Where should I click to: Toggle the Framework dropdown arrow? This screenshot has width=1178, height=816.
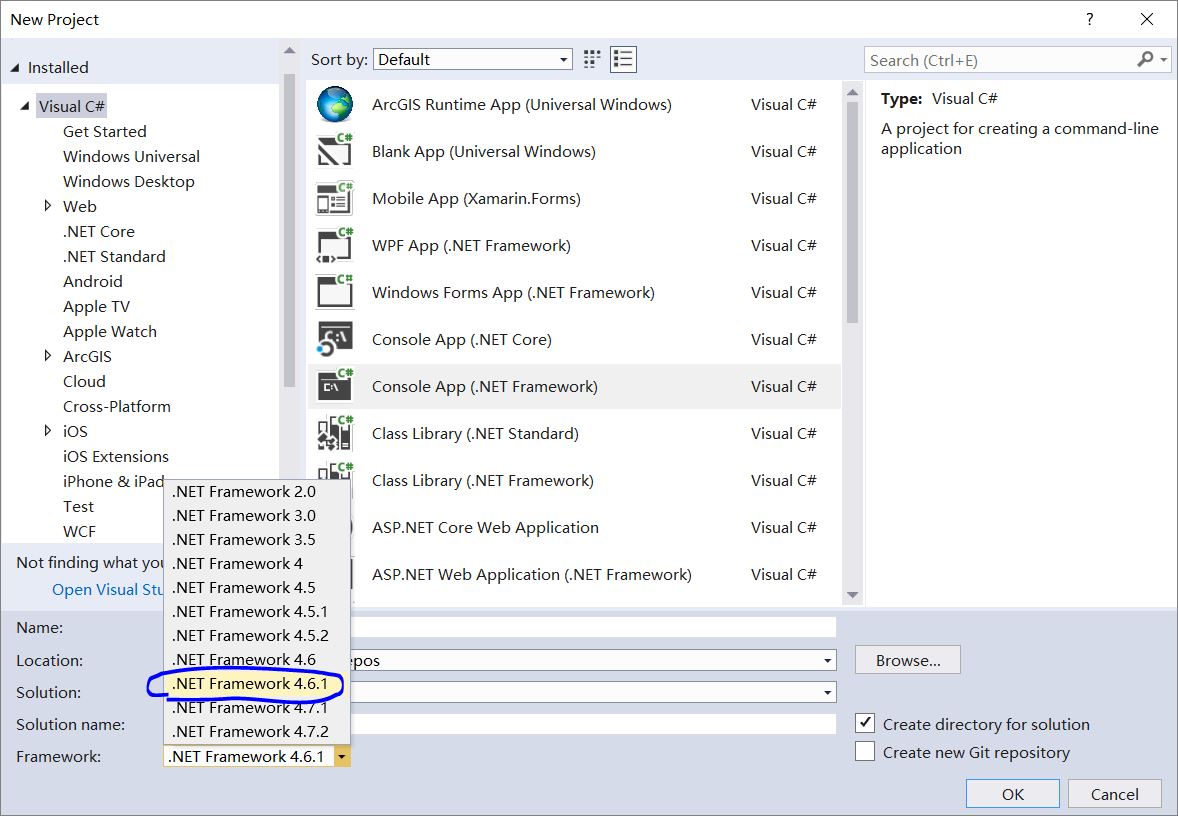tap(342, 757)
